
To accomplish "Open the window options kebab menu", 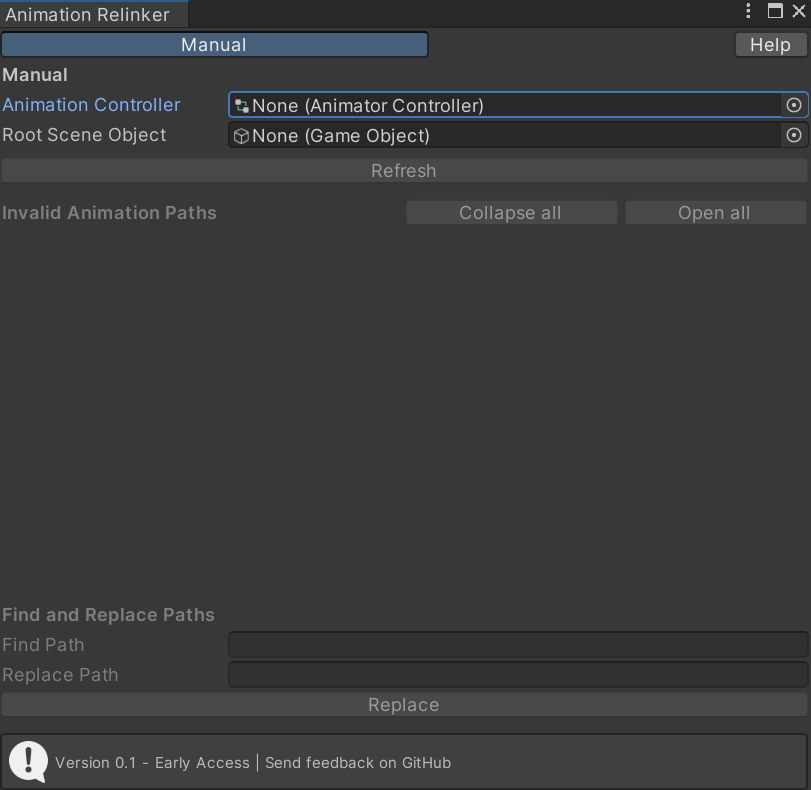I will pyautogui.click(x=748, y=11).
